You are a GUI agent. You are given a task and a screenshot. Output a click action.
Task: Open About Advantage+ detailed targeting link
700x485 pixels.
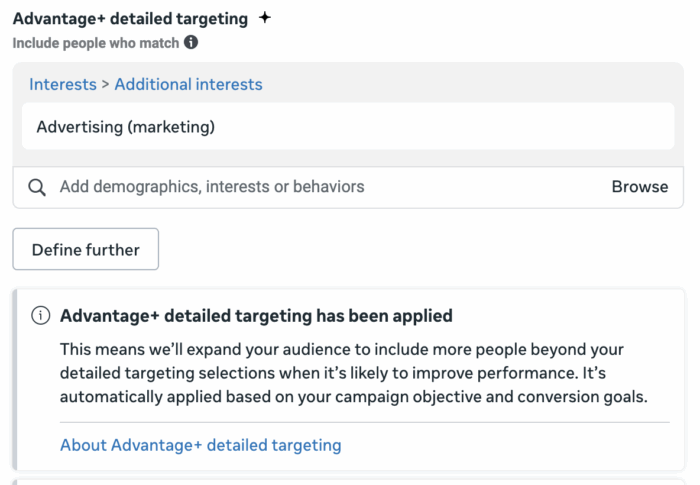[200, 445]
